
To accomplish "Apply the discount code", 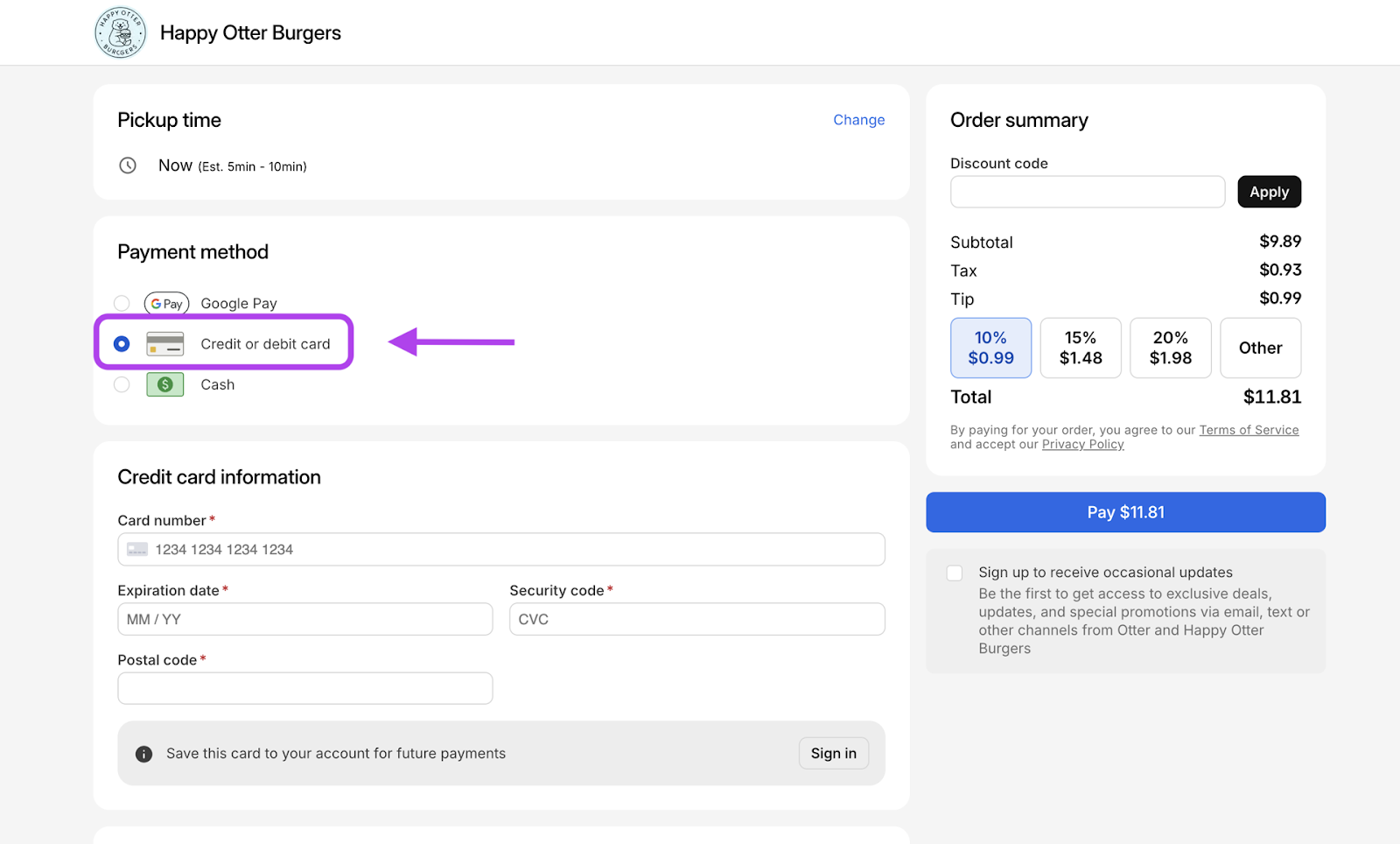I will point(1269,192).
